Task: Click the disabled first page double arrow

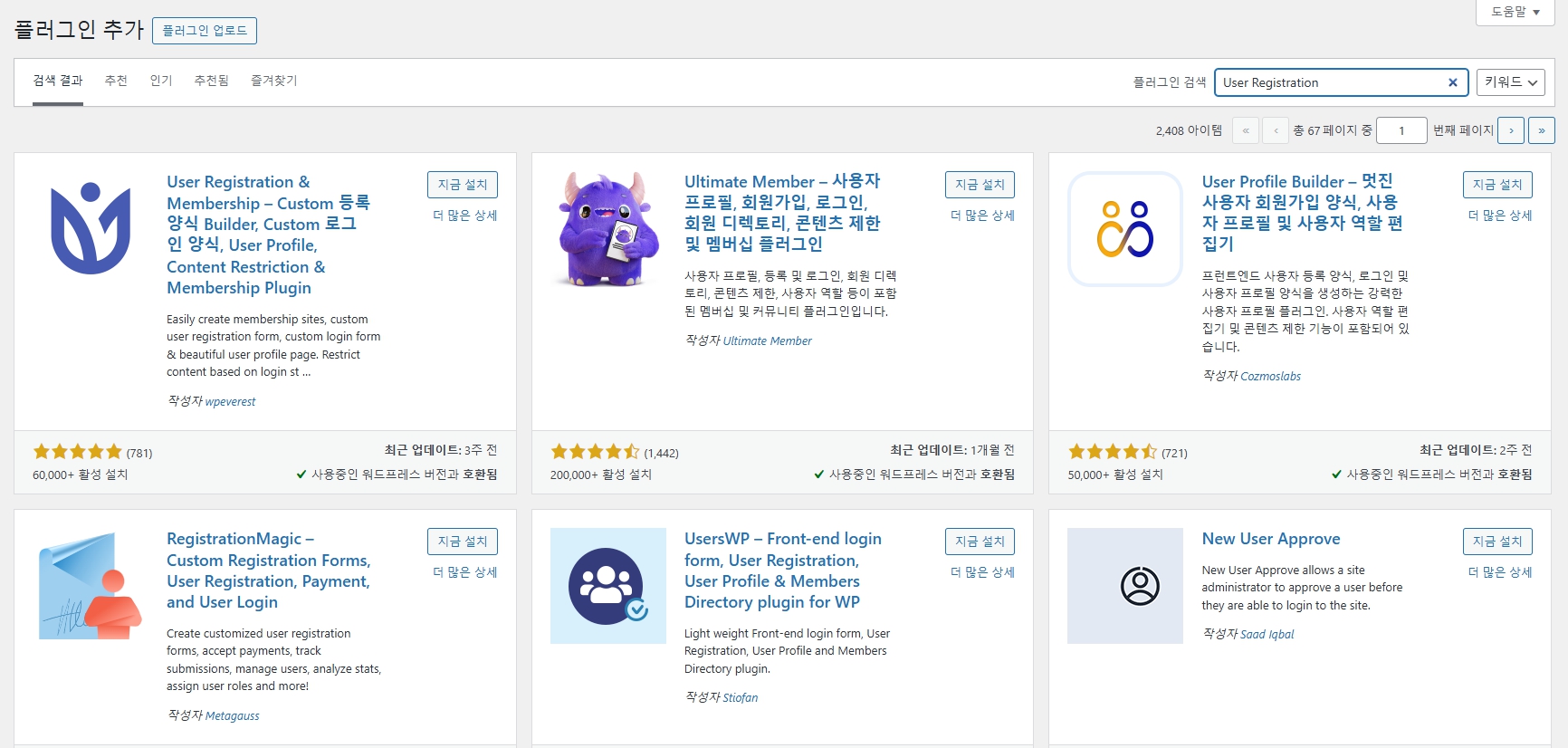Action: coord(1246,130)
